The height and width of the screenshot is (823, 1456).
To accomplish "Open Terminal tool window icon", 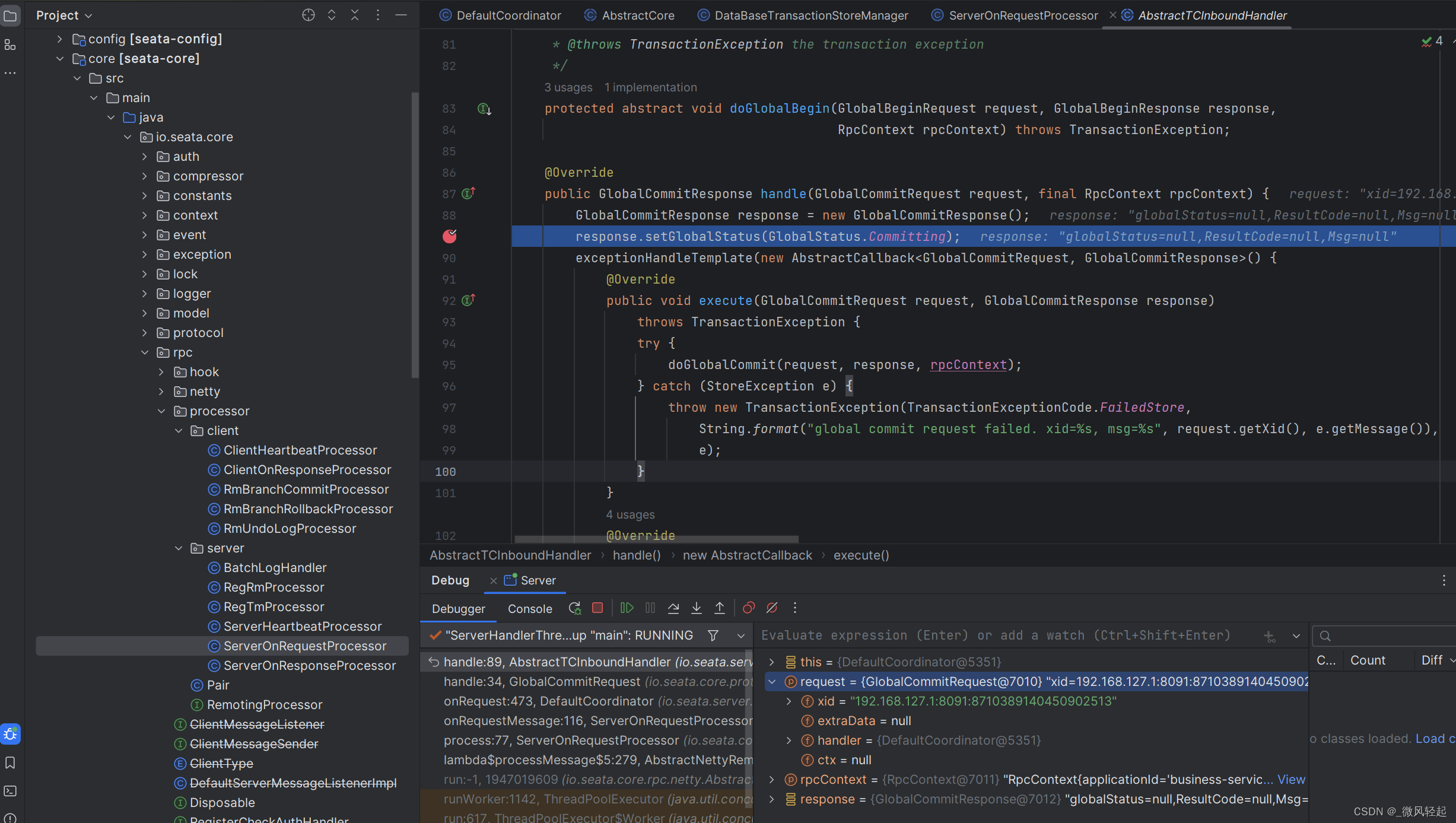I will coord(11,791).
